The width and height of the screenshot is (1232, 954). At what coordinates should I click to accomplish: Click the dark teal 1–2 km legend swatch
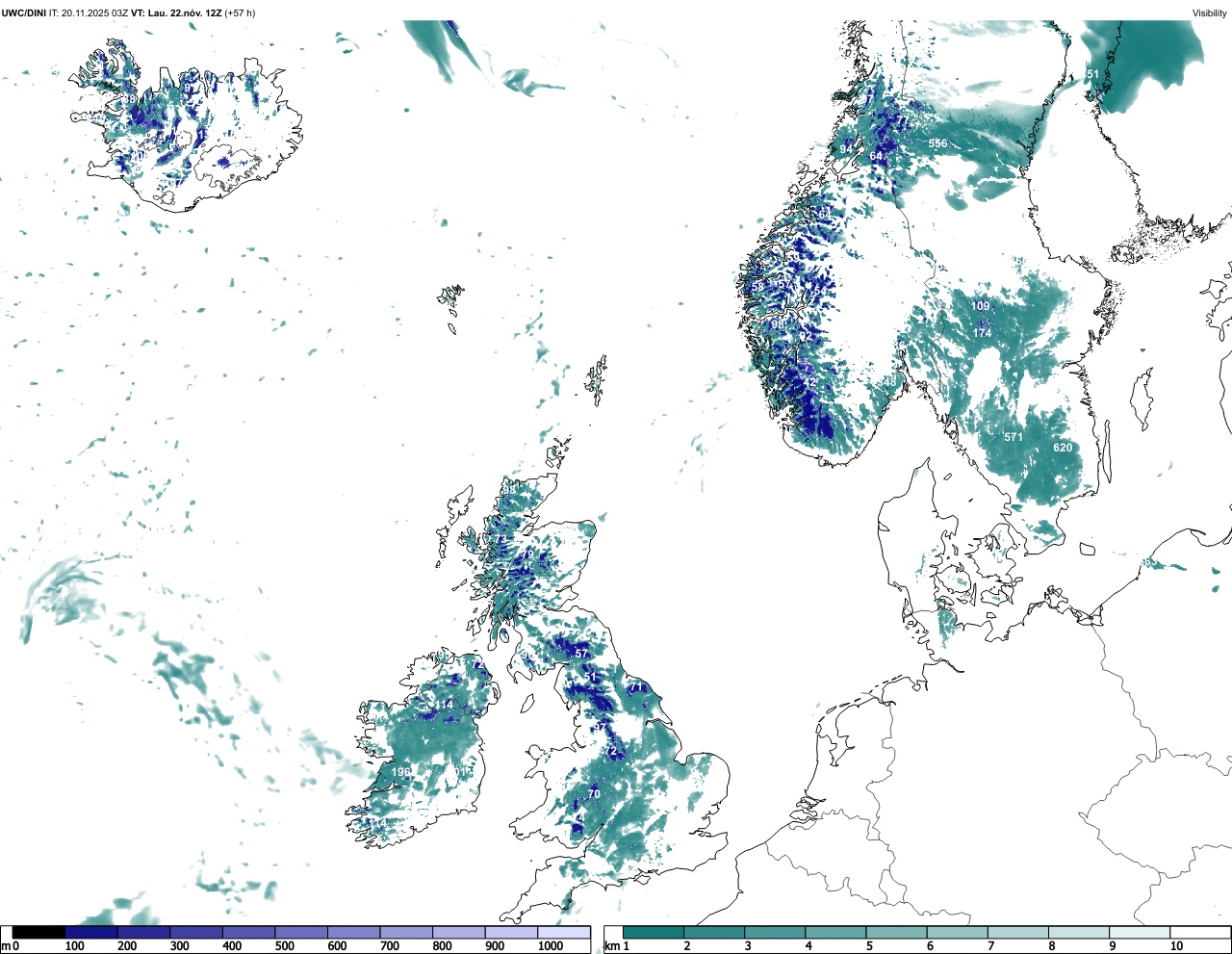click(x=654, y=932)
